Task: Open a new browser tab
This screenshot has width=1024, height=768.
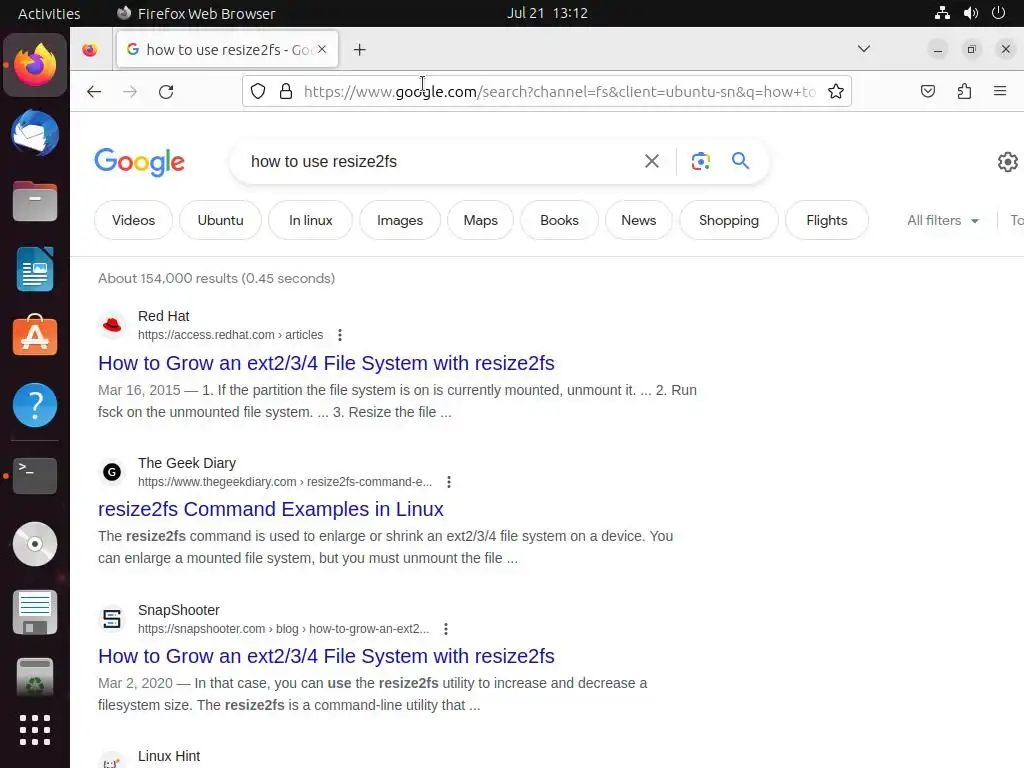Action: (x=359, y=50)
